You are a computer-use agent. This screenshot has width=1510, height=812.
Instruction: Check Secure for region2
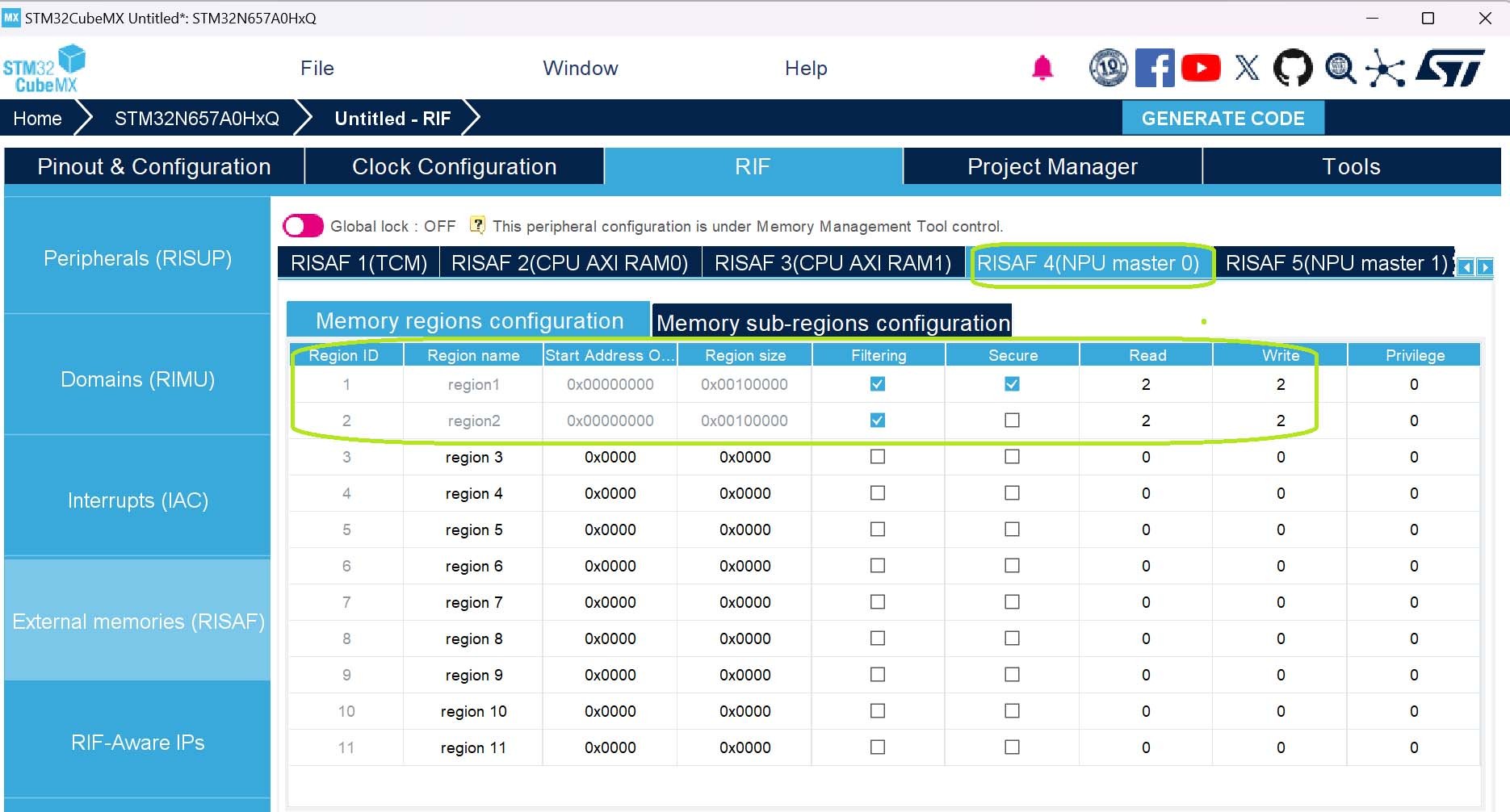[1012, 421]
